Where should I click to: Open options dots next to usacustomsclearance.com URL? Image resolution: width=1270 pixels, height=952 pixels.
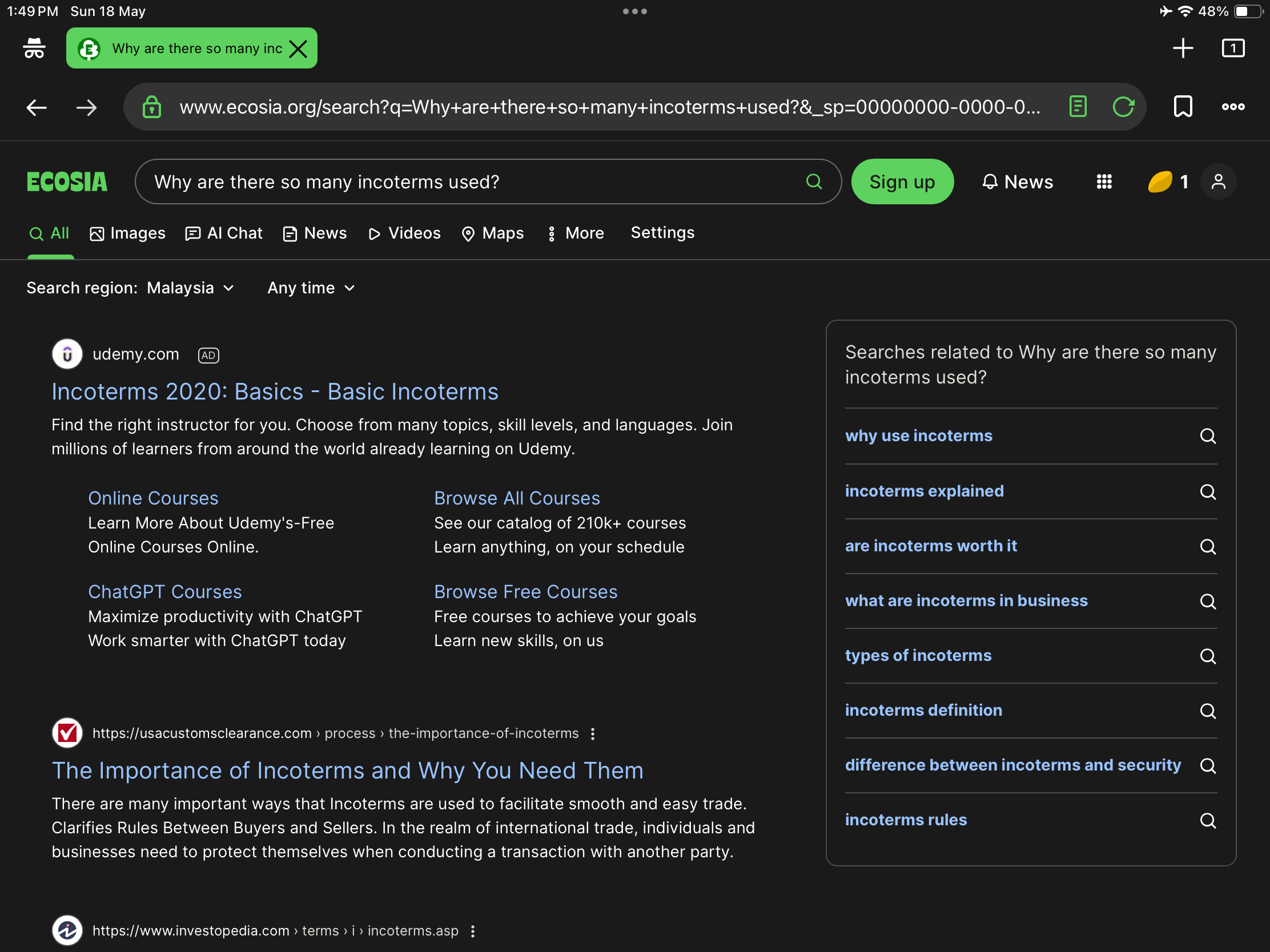pyautogui.click(x=593, y=734)
